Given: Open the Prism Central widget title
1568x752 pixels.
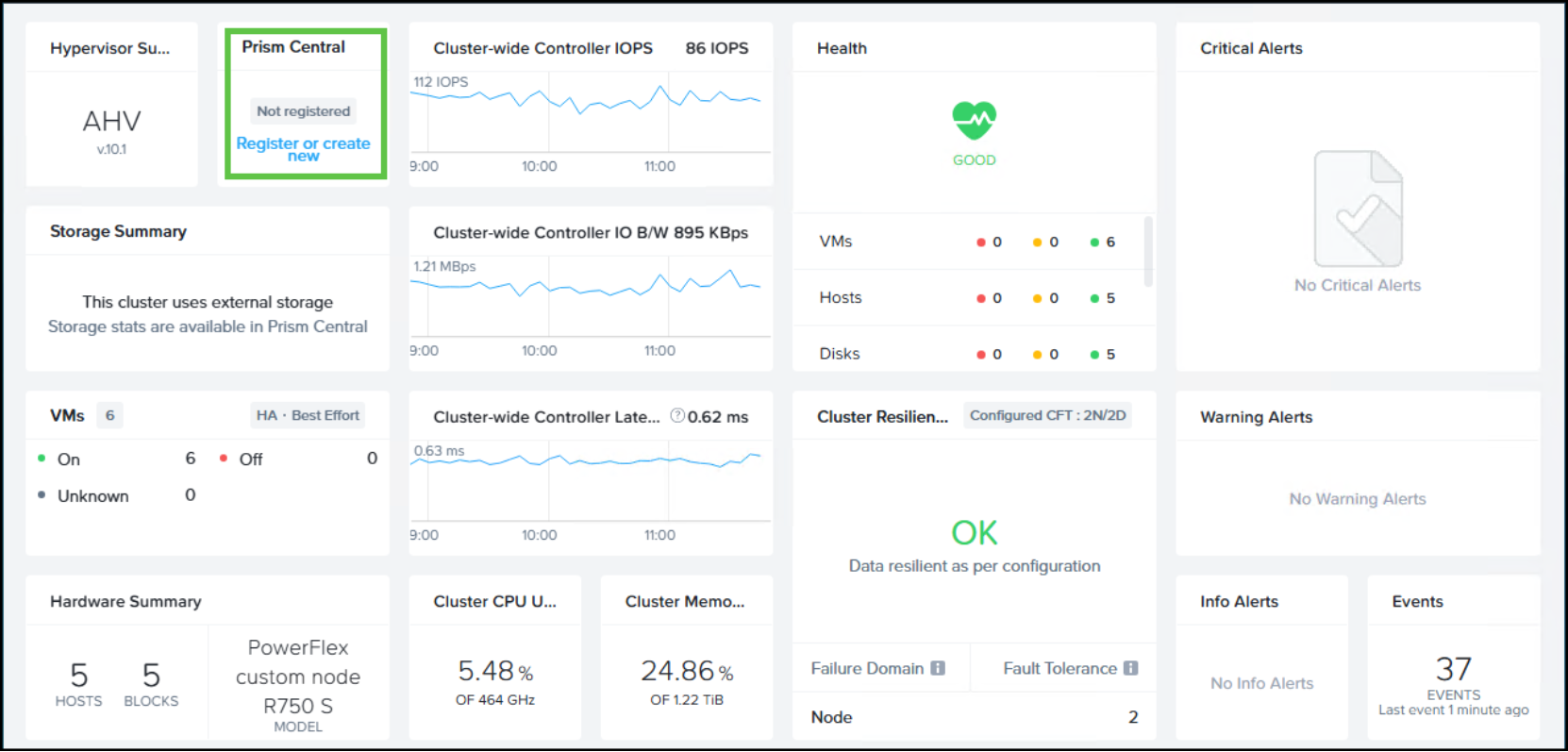Looking at the screenshot, I should (293, 47).
